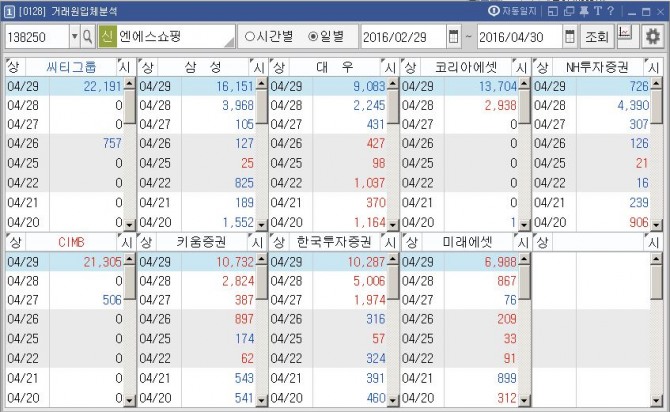Screen dimensions: 670x412
Task: Click the 미래에셋 broker header
Action: (467, 242)
